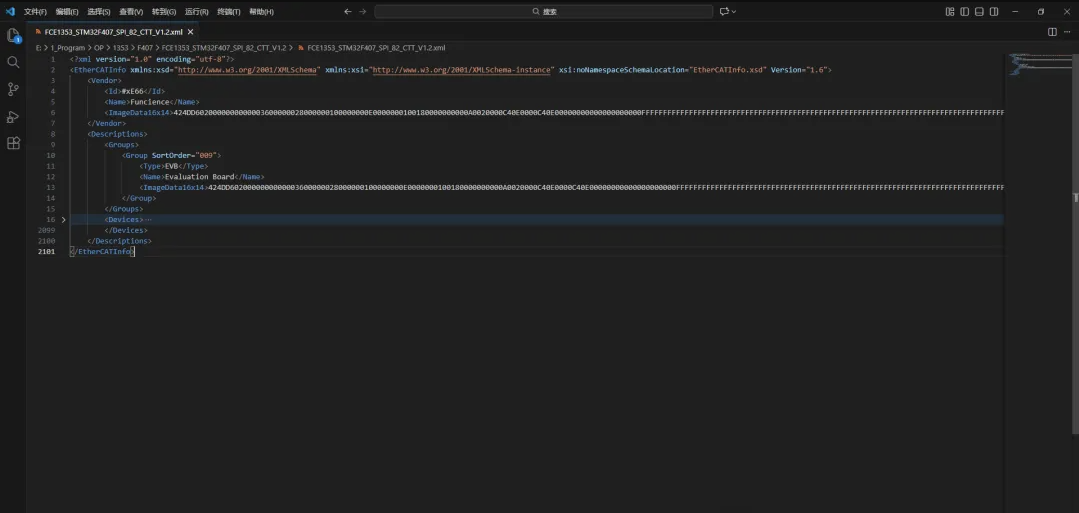Open the editor more actions ellipsis
The image size is (1079, 513).
tap(1067, 32)
